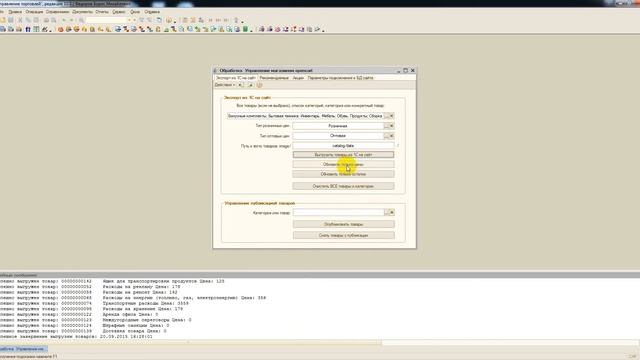The image size is (640, 360).
Task: Select log row Доставка товара Цена: 0
Action: pos(83,331)
